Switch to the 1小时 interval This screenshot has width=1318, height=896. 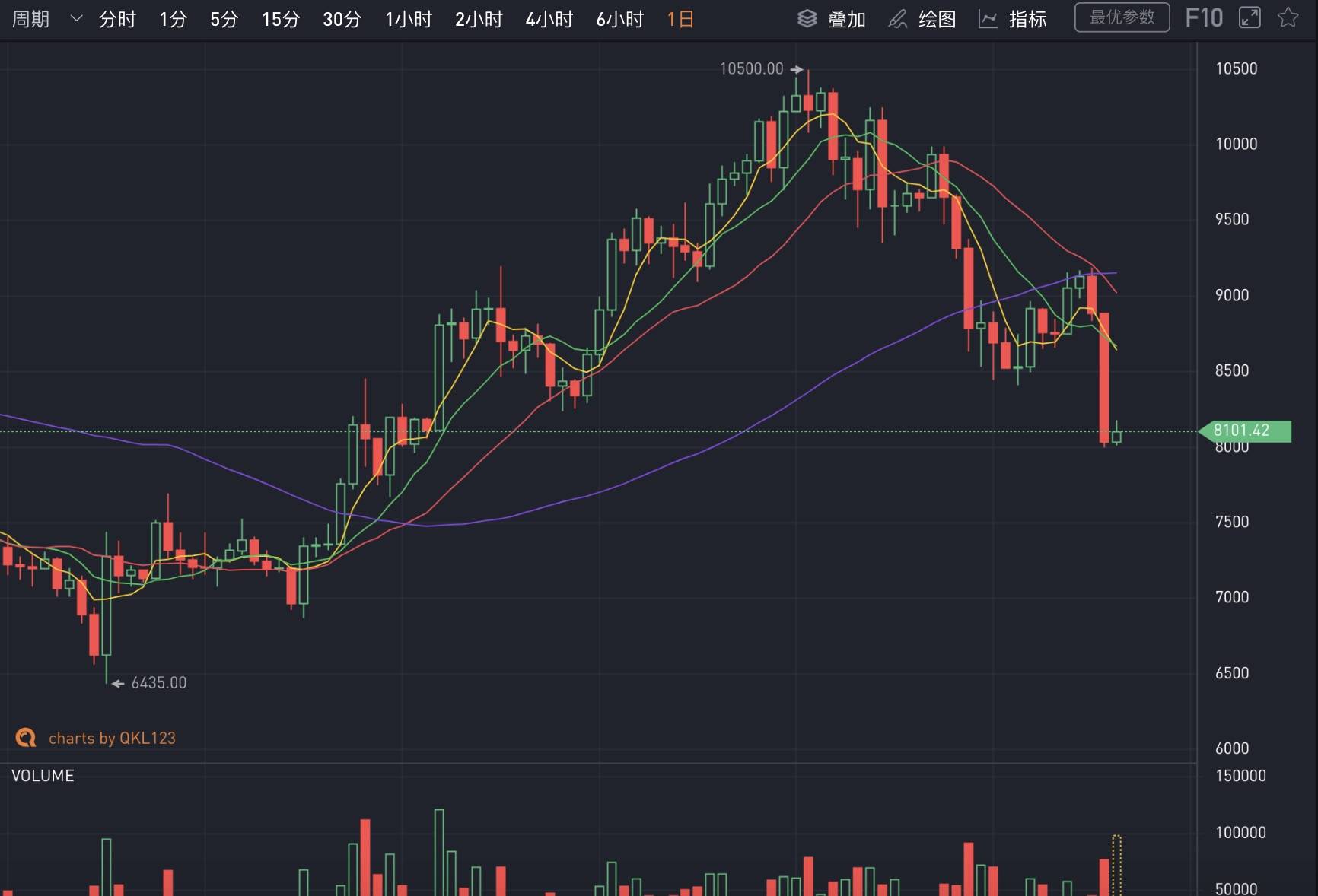point(409,19)
